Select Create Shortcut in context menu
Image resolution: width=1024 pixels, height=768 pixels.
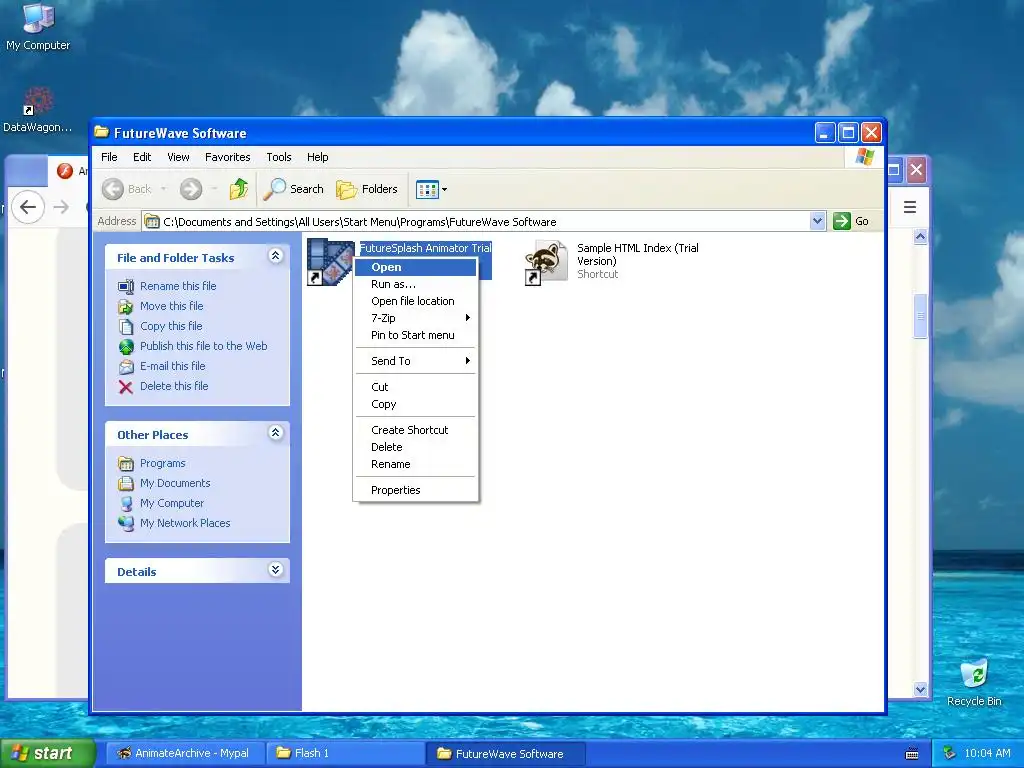[415, 430]
